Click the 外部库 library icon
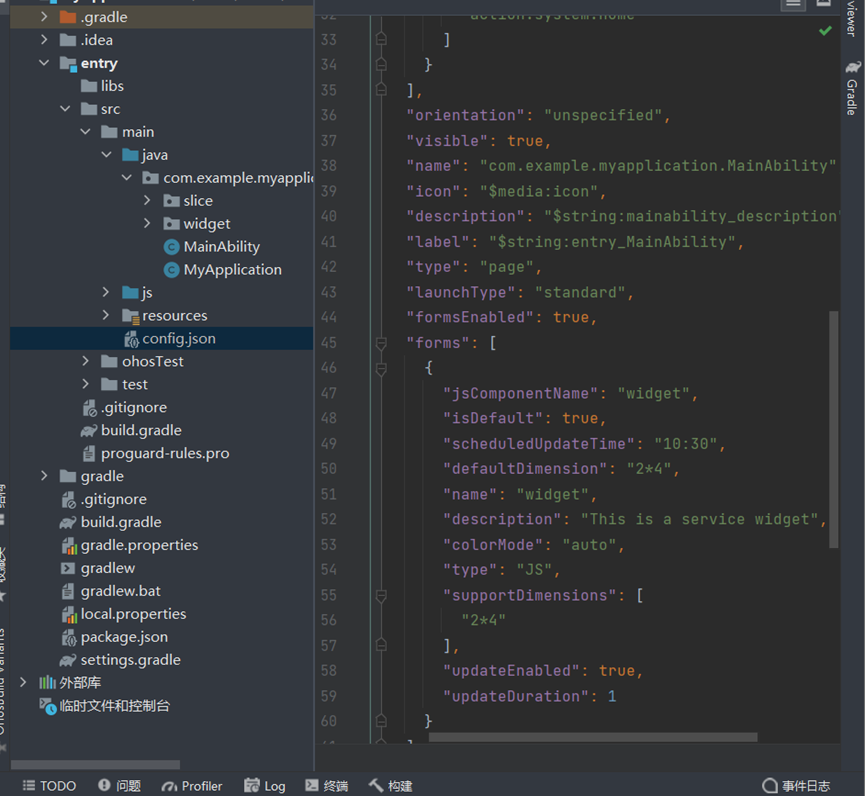Viewport: 865px width, 796px height. 47,683
